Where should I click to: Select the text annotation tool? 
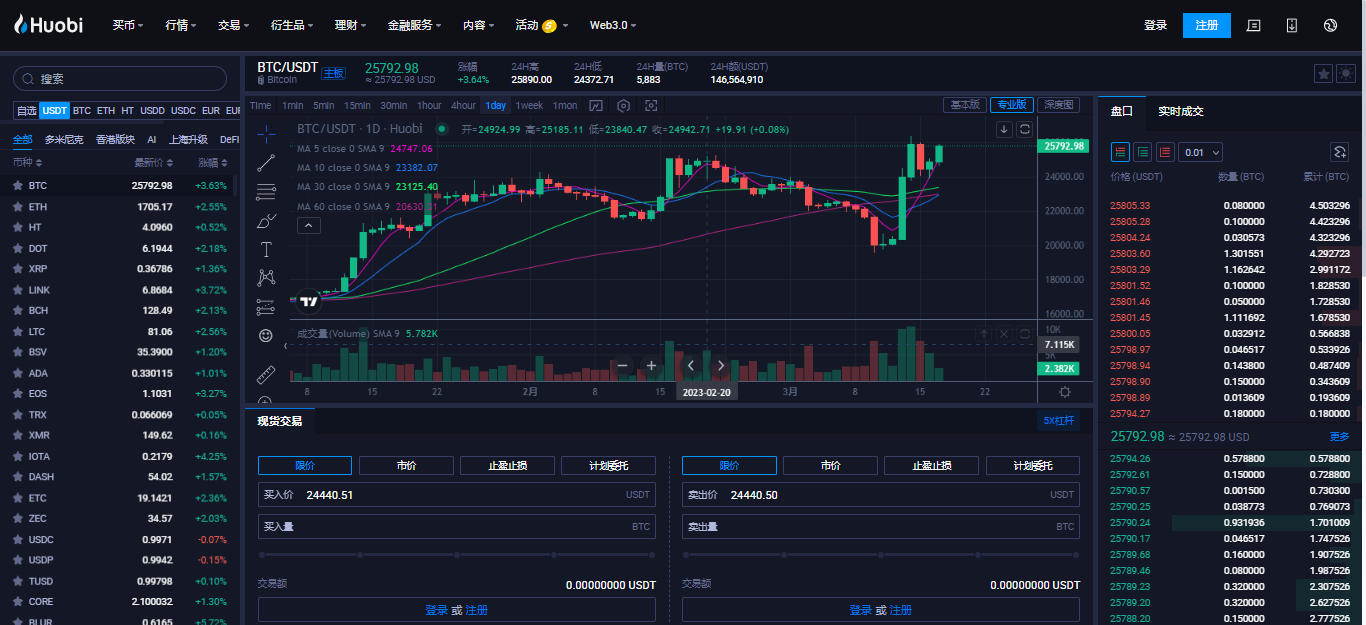[x=266, y=251]
